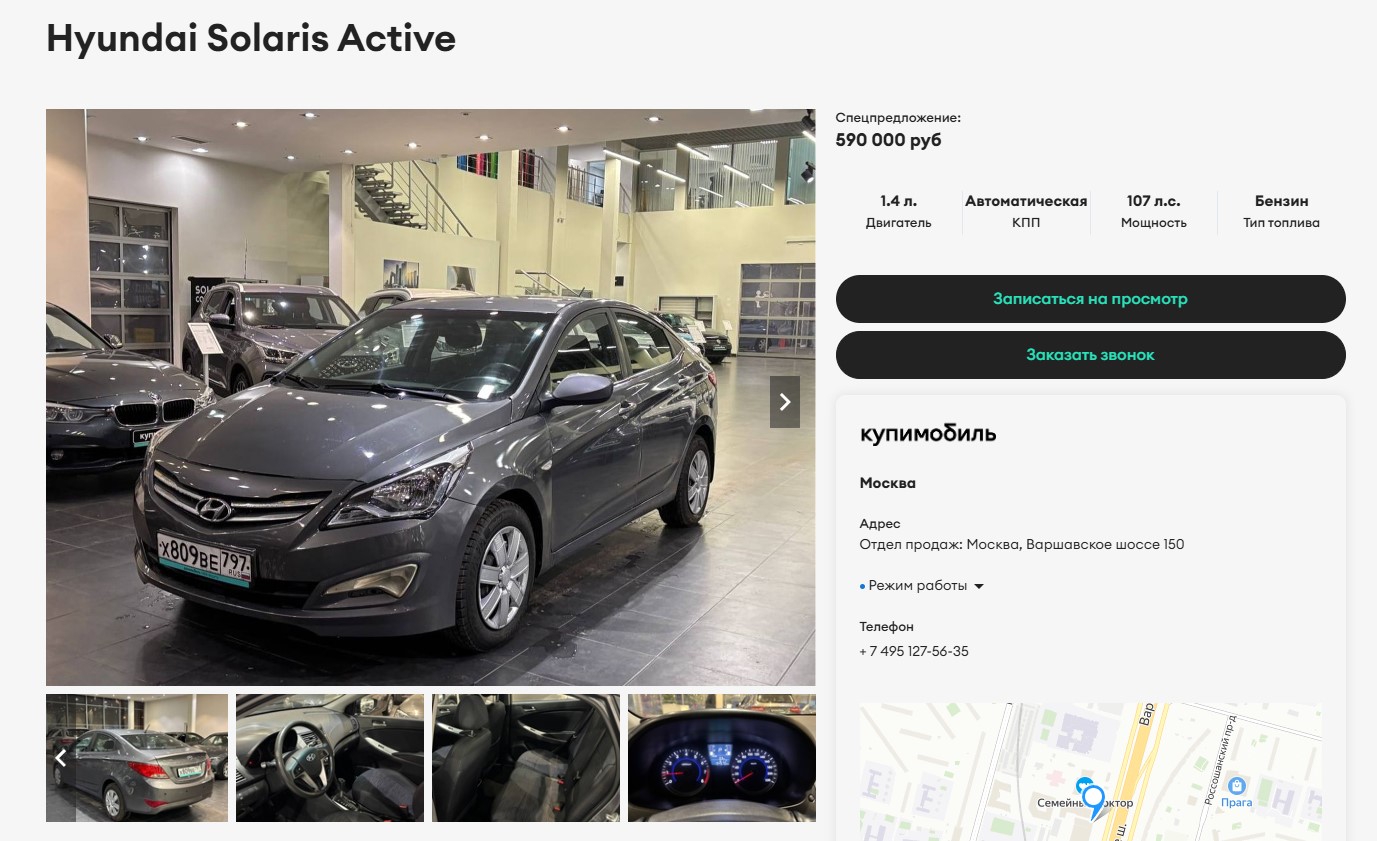Image resolution: width=1377 pixels, height=841 pixels.
Task: Open the rear view car thumbnail
Action: [137, 758]
